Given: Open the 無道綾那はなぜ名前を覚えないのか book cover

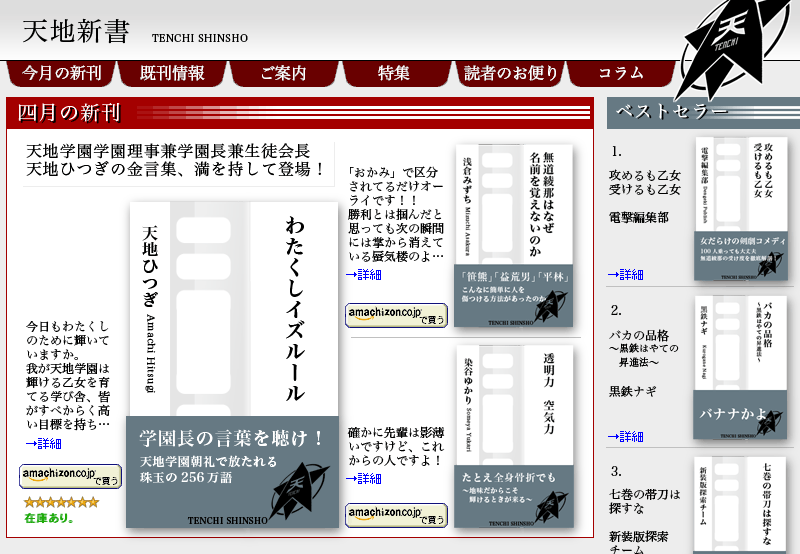Looking at the screenshot, I should (x=514, y=235).
